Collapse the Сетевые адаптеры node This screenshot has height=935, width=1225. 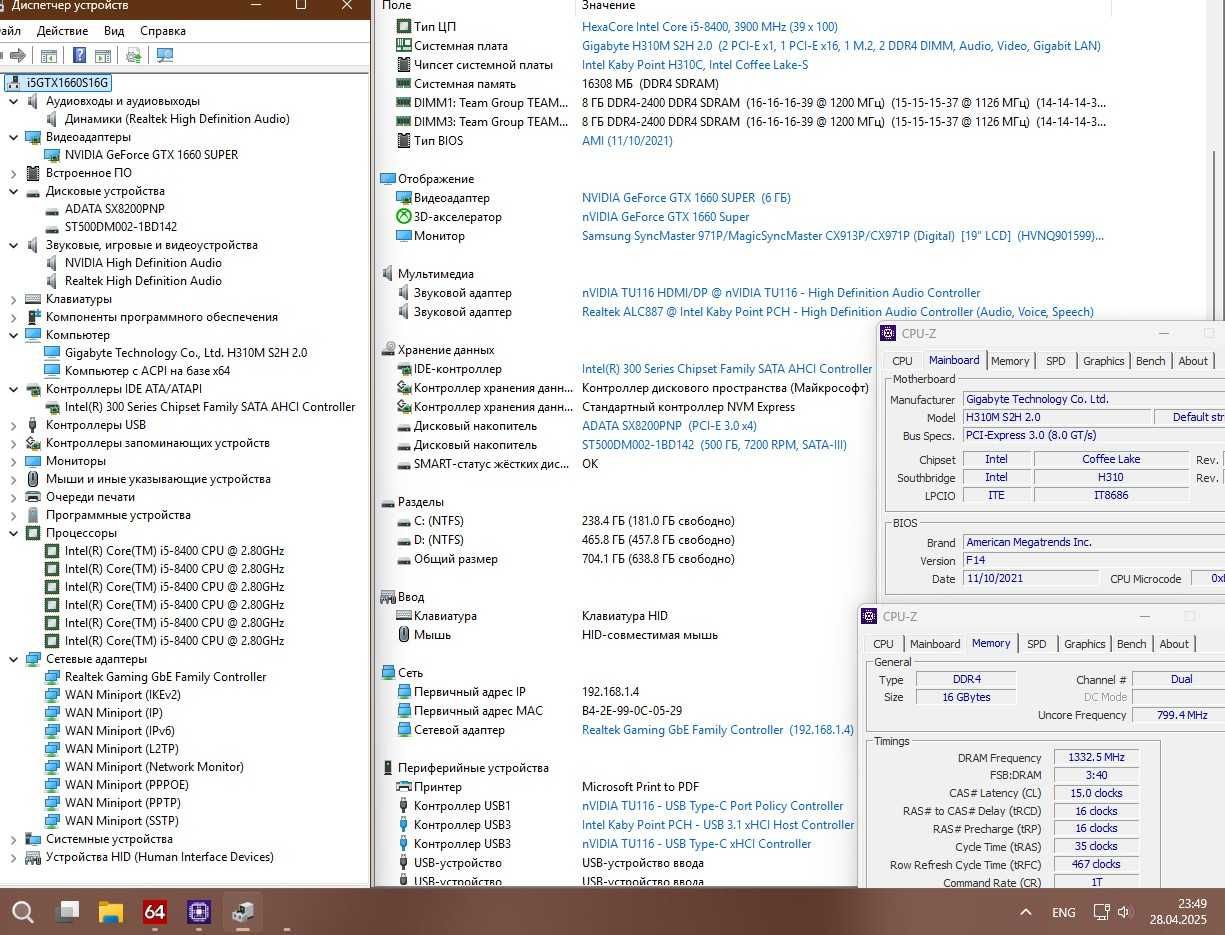[x=13, y=659]
